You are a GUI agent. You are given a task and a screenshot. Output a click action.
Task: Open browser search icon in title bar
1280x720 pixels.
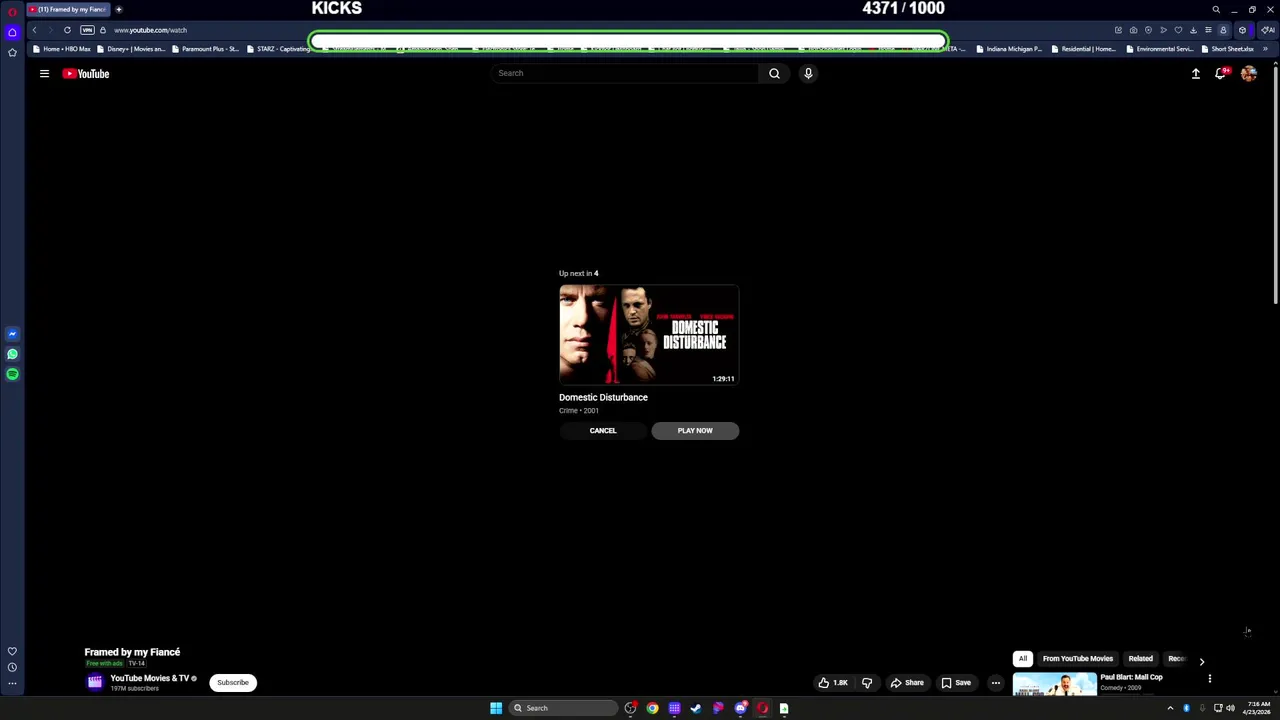click(x=1216, y=9)
